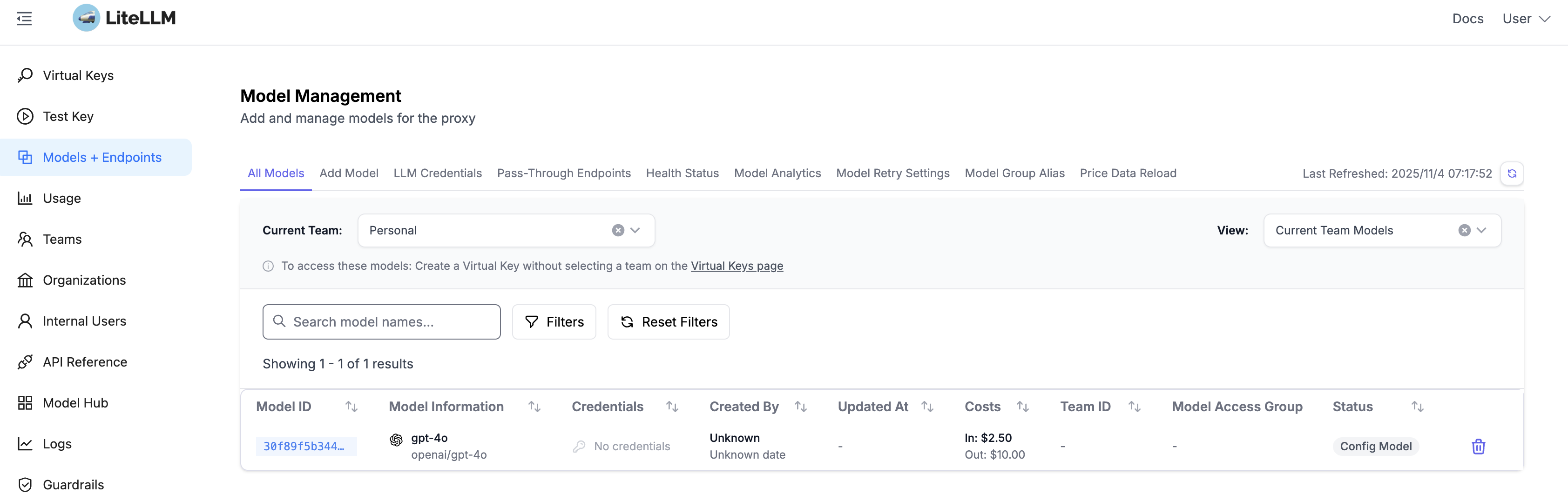This screenshot has width=1568, height=494.
Task: Open Model Hub via the grid icon
Action: tap(25, 402)
